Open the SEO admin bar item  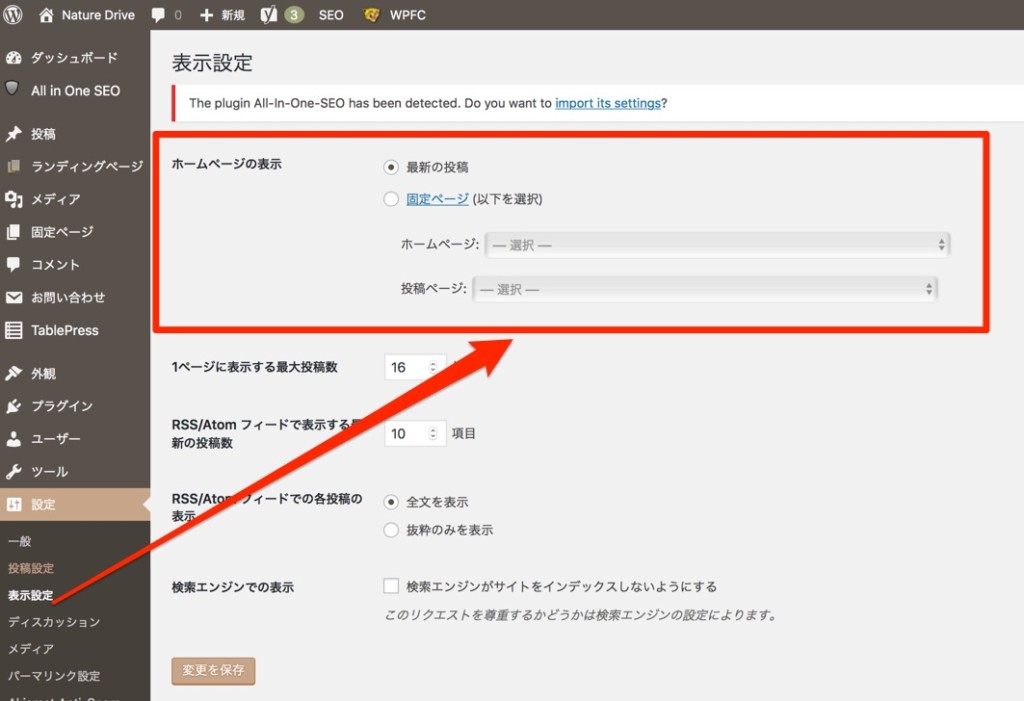[331, 15]
